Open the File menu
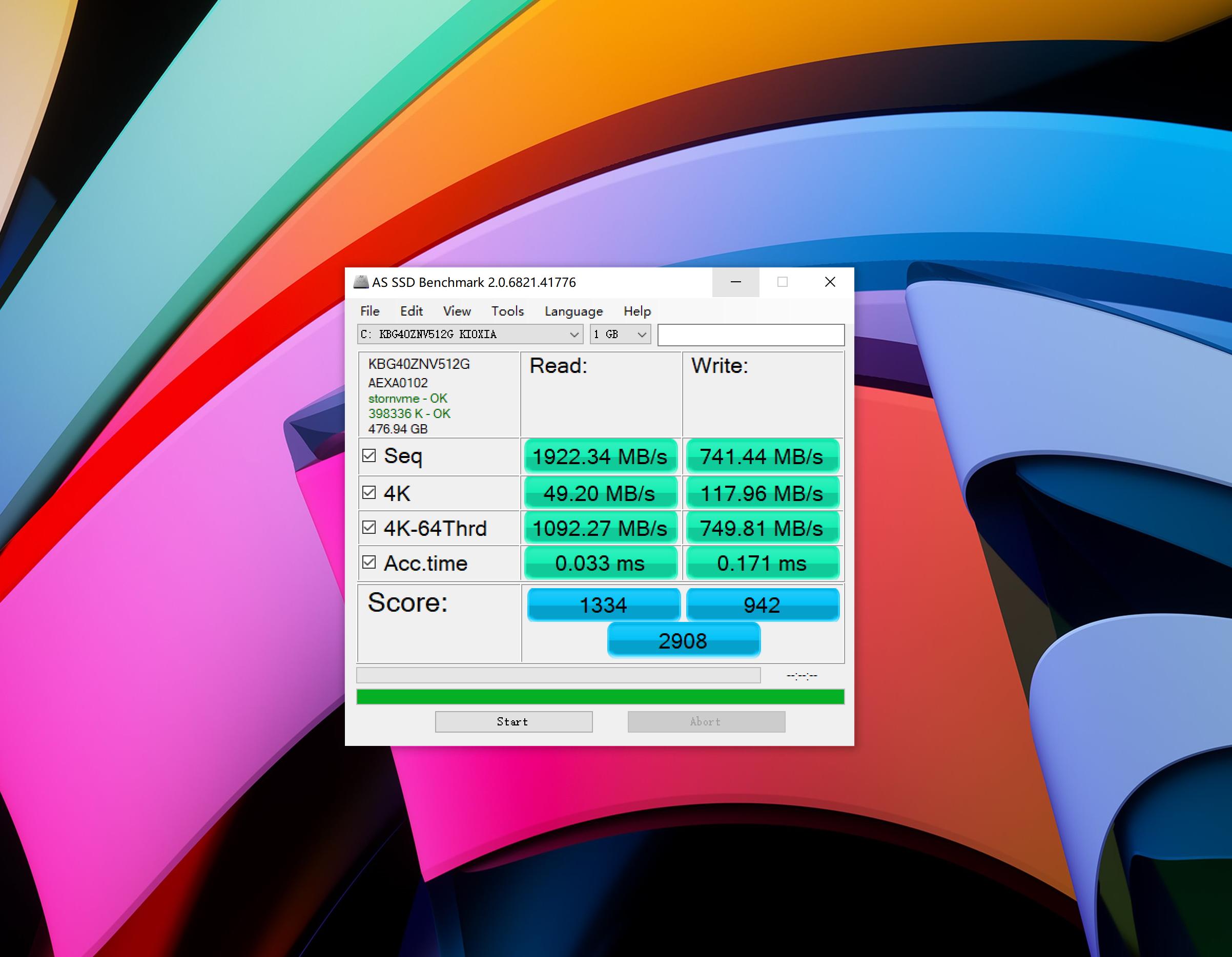 pos(369,311)
